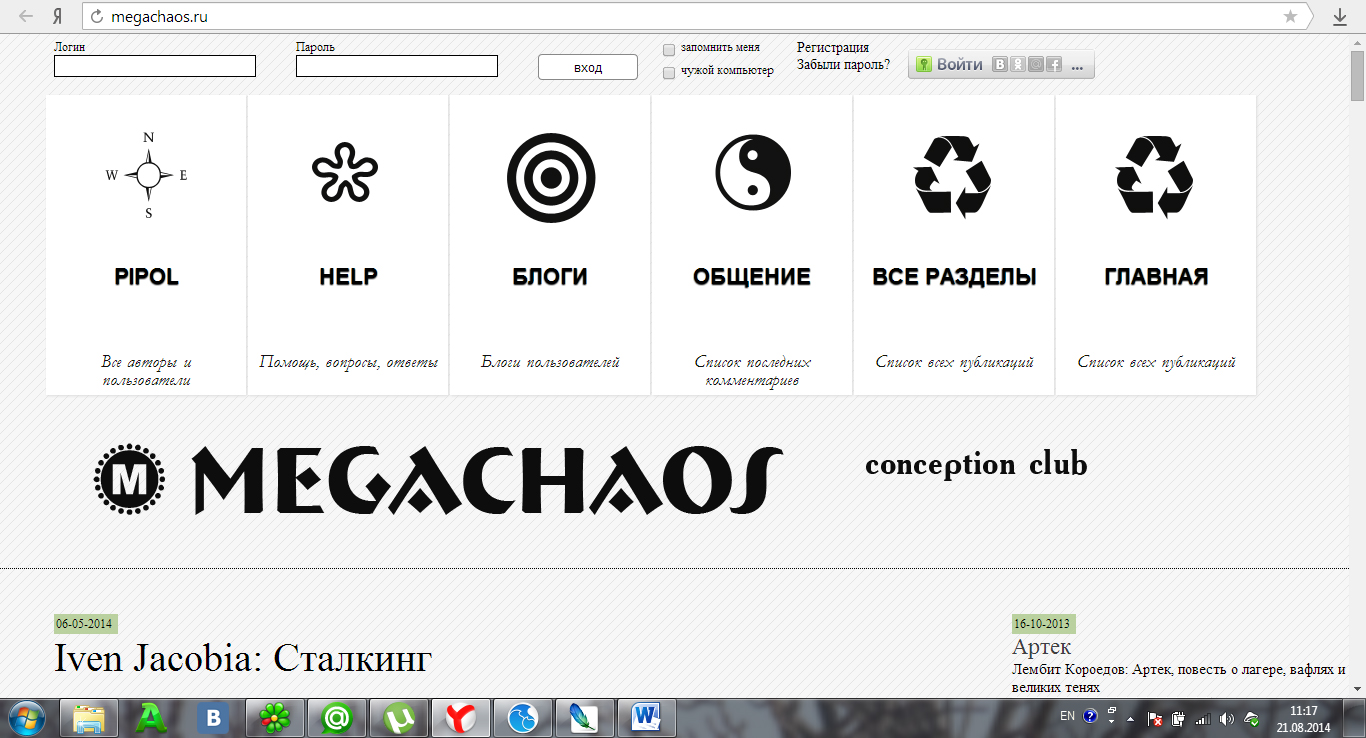The height and width of the screenshot is (738, 1366).
Task: Log in via Odnoklassniki icon in Войти widget
Action: pos(1017,65)
